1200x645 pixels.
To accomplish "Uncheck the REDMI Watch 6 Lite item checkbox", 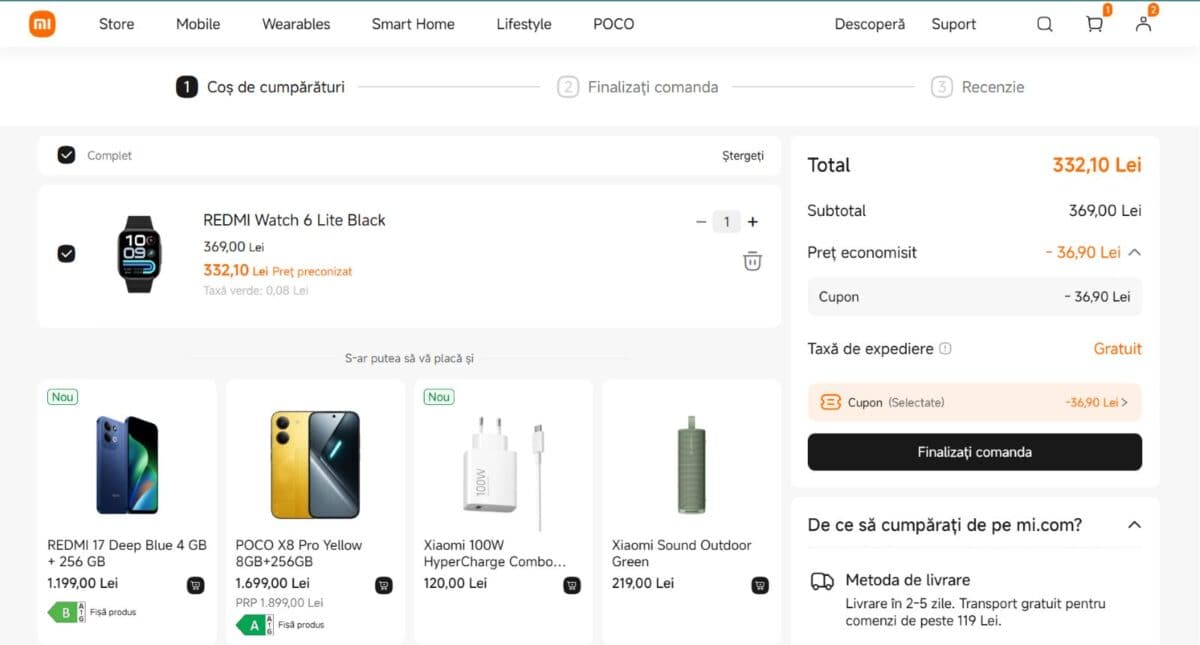I will point(66,254).
